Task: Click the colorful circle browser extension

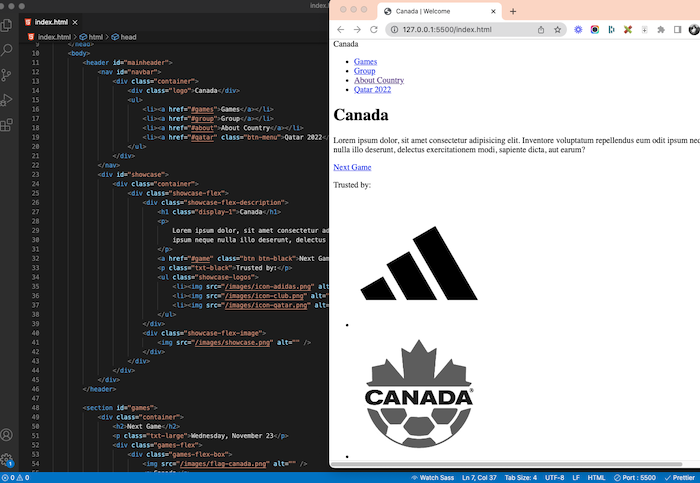Action: coord(595,29)
